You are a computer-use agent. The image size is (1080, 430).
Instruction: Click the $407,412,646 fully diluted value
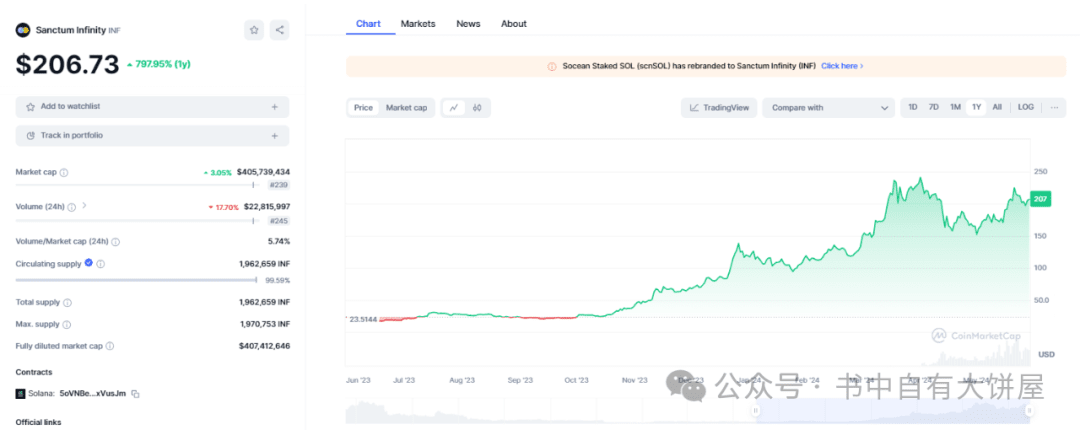[x=264, y=346]
